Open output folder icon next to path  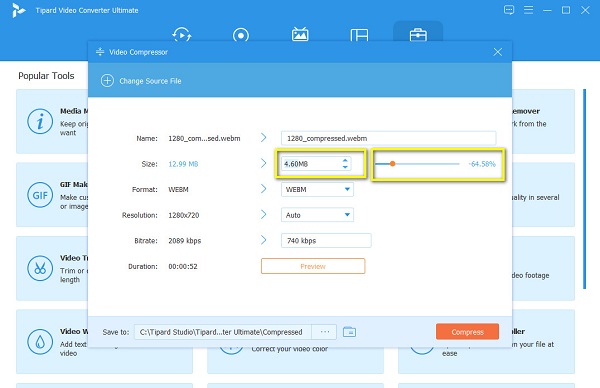pyautogui.click(x=349, y=332)
